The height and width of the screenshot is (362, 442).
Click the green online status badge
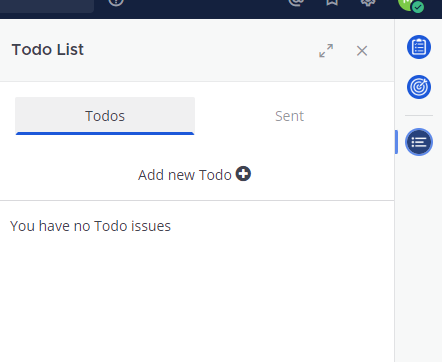tap(418, 7)
